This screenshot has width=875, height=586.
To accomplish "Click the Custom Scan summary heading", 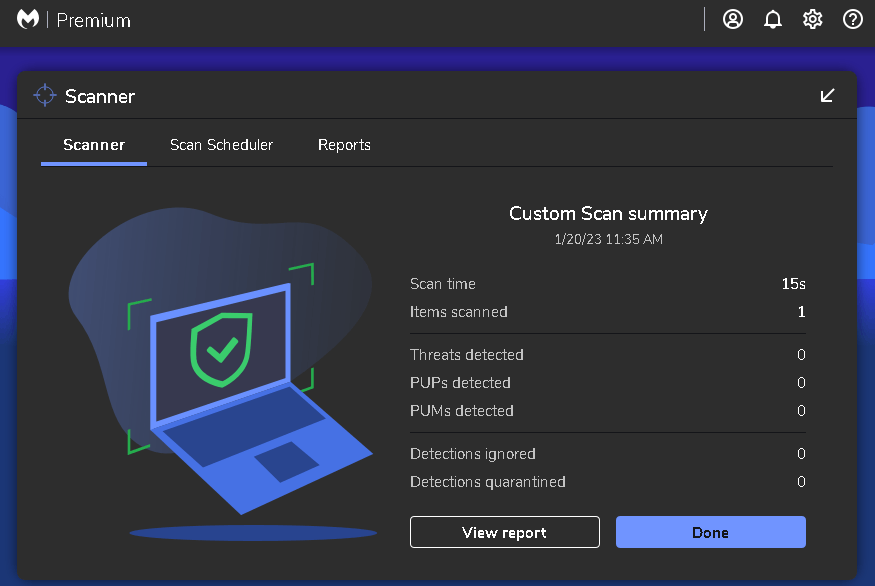I will click(608, 214).
